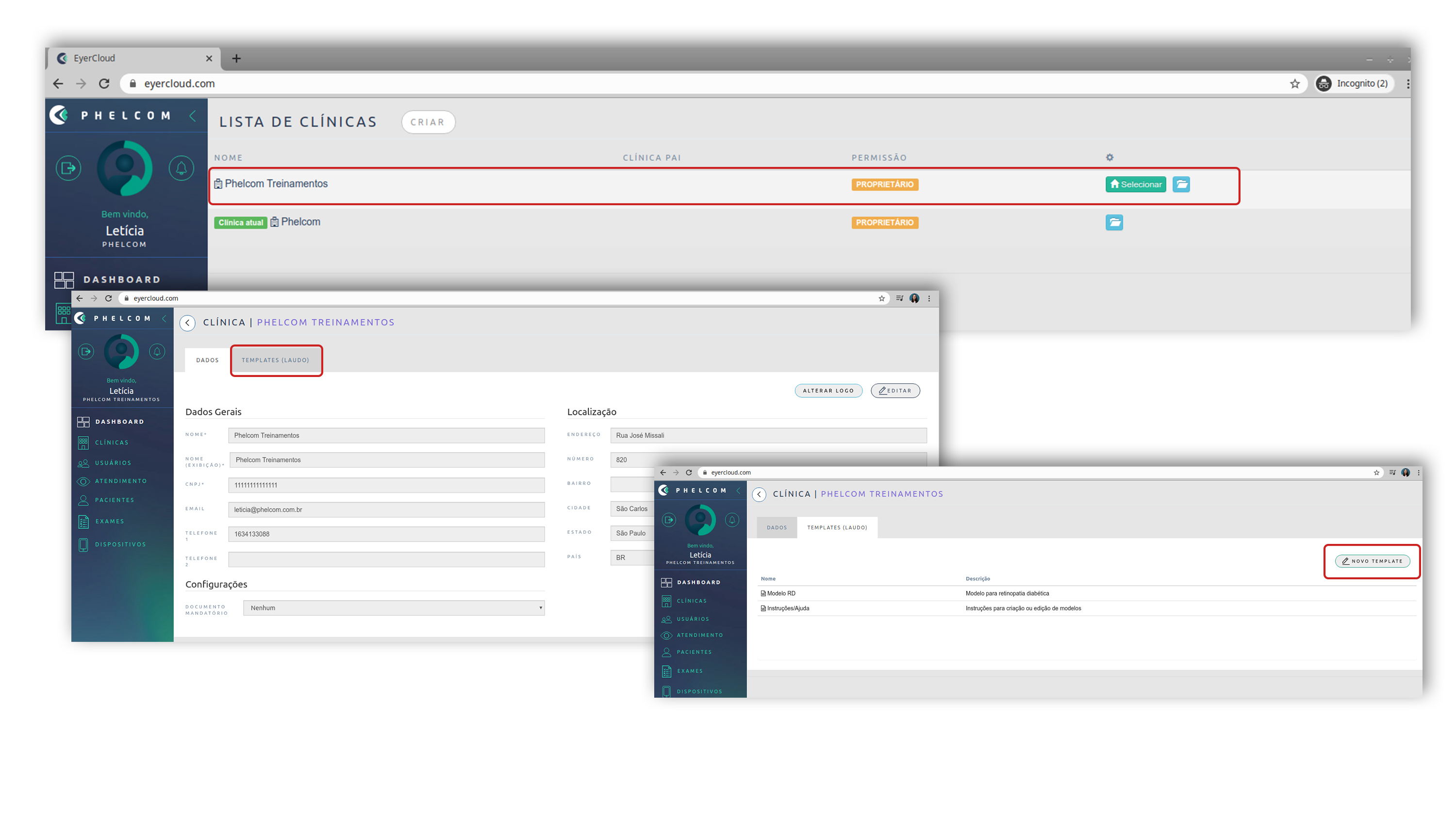The height and width of the screenshot is (819, 1456).
Task: Reload page in bottom-right browser window
Action: (x=688, y=473)
